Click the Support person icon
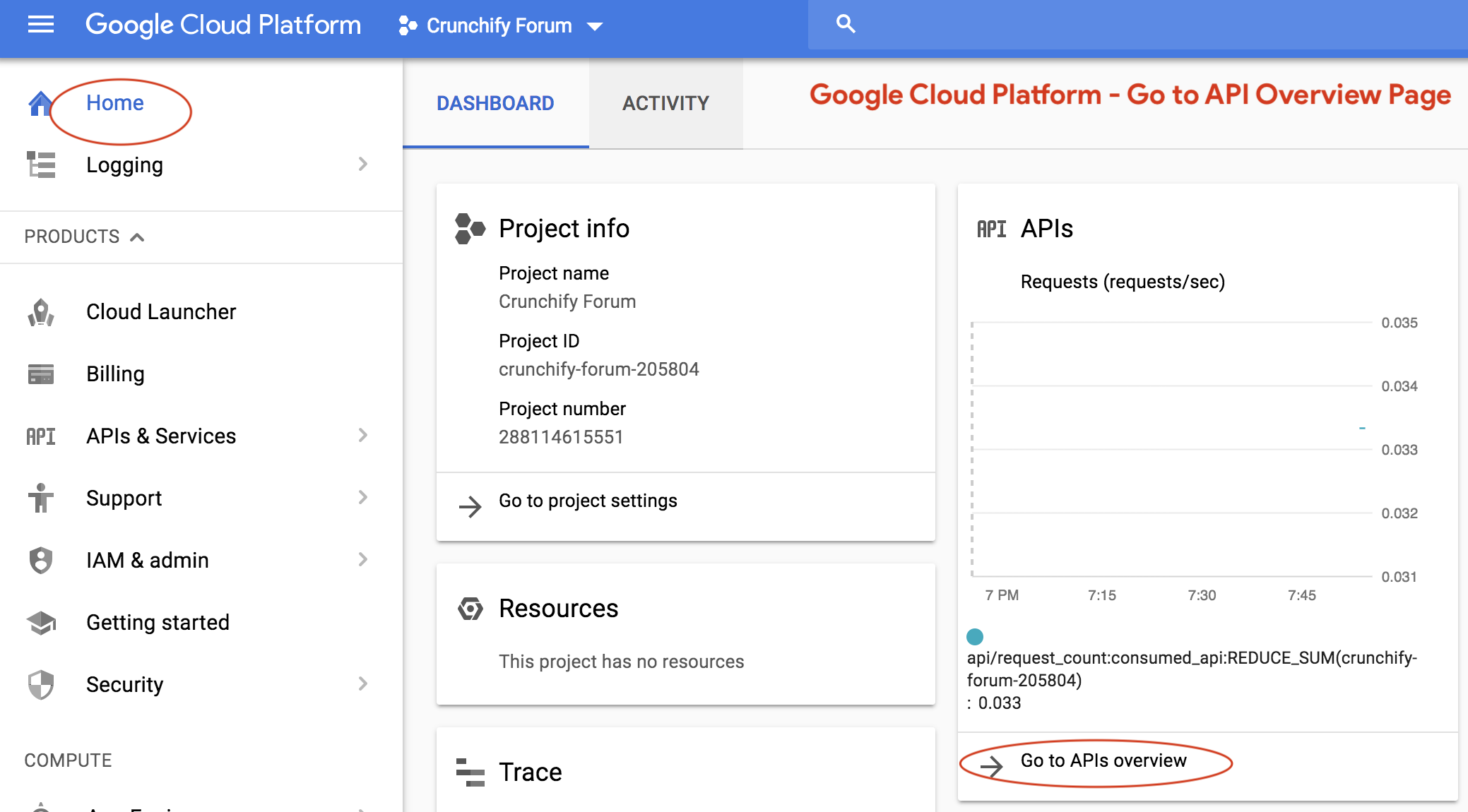 coord(41,498)
